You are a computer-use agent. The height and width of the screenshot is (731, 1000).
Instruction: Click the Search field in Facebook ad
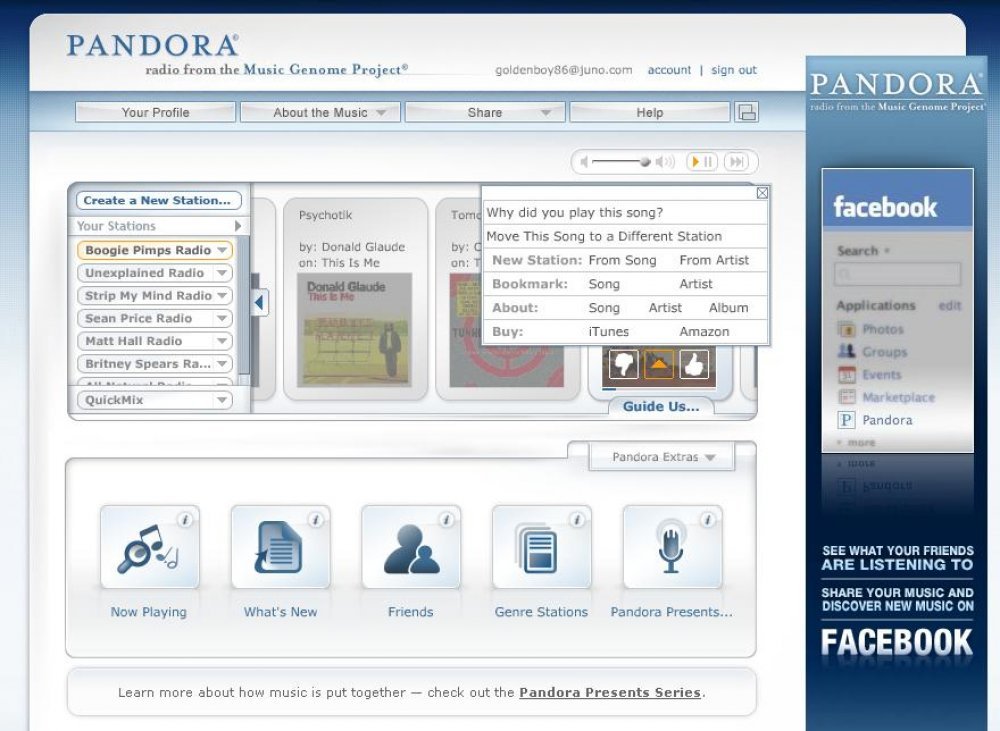point(897,274)
